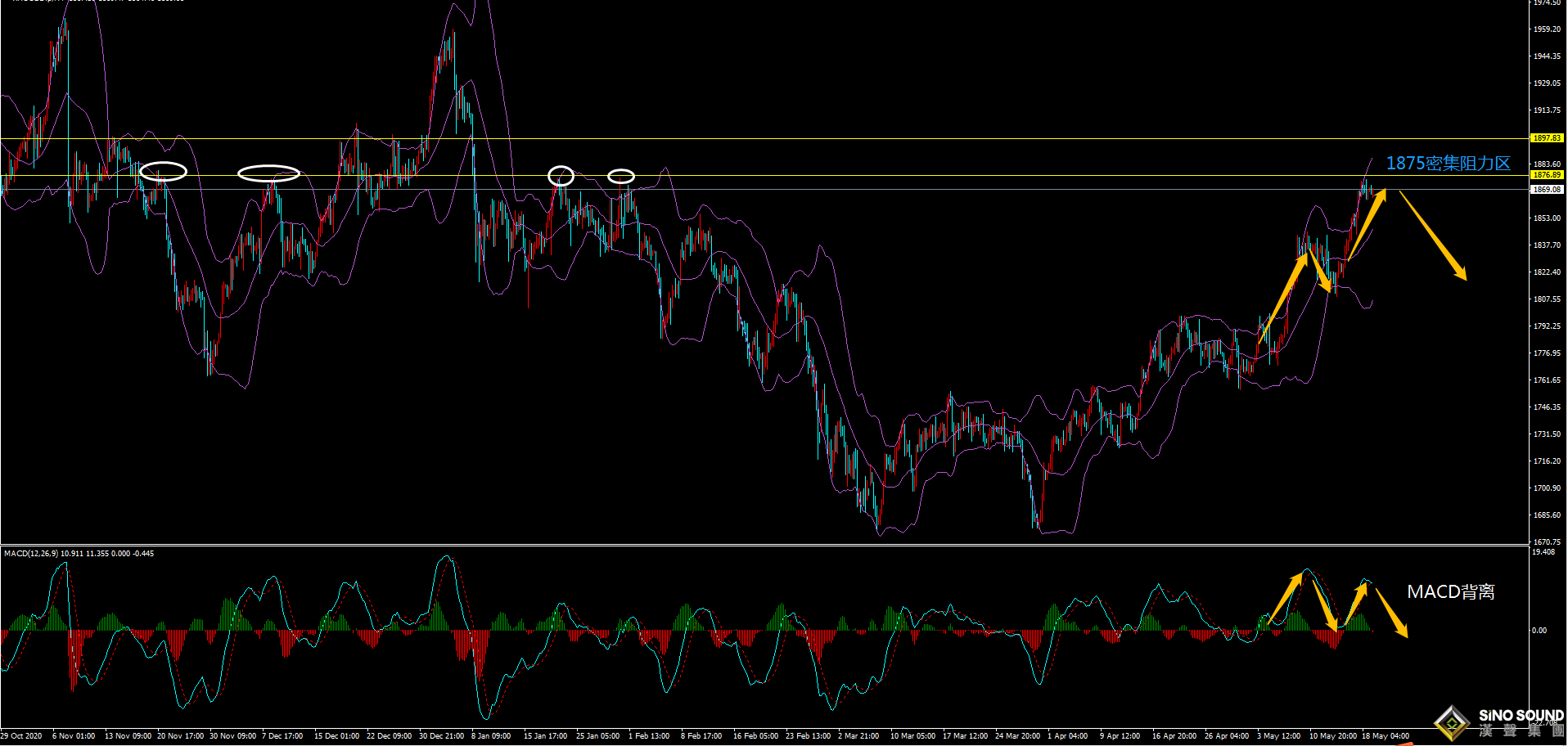Click the 30 Nov 09:00 time label

coord(232,736)
